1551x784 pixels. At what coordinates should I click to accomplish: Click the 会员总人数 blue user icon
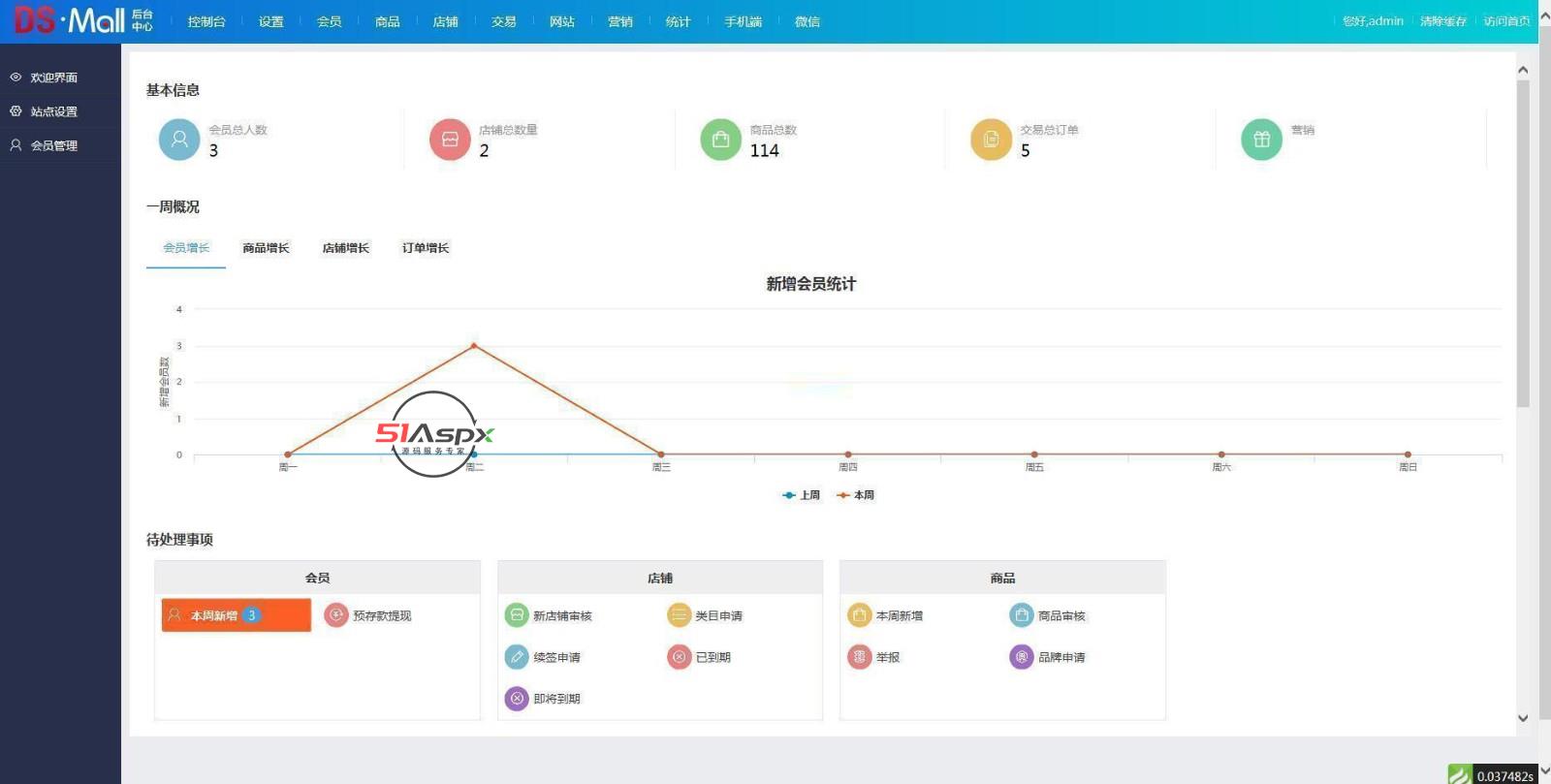coord(179,140)
